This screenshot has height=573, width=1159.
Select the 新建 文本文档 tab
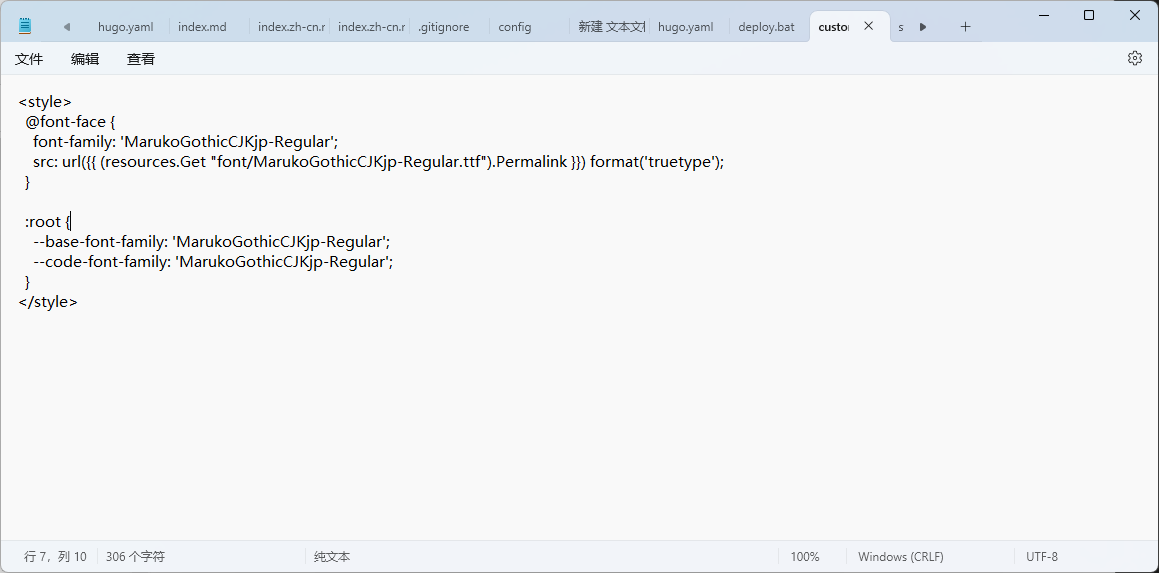(x=611, y=27)
